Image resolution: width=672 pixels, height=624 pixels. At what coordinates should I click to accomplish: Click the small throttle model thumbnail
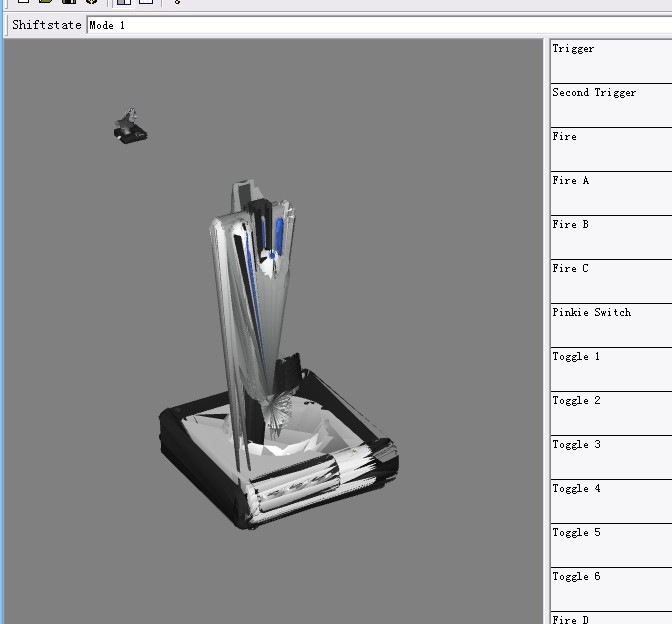tap(130, 127)
